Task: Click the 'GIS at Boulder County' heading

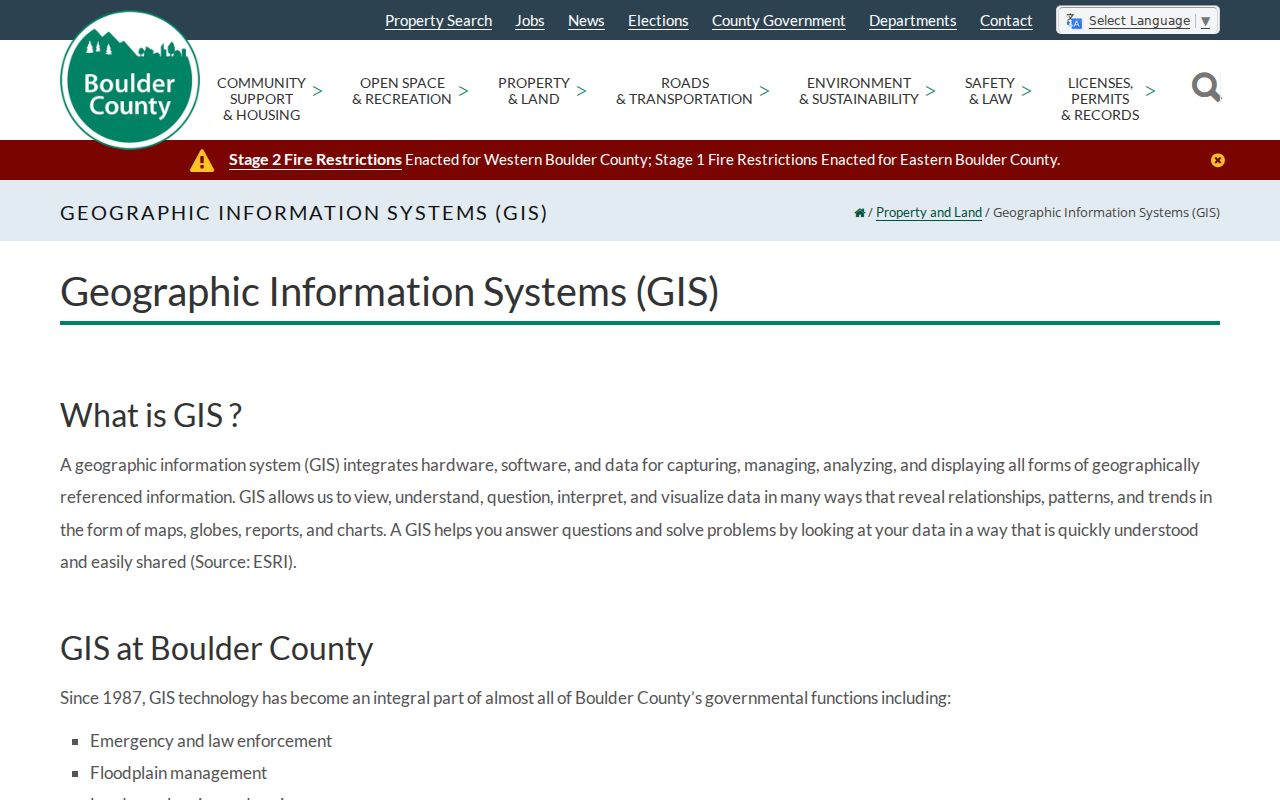Action: 216,648
